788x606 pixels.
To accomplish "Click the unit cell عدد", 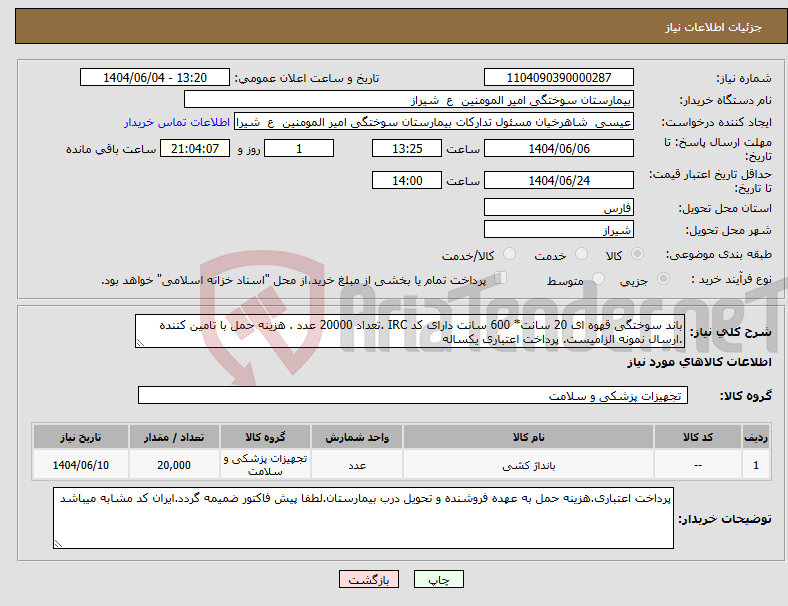I will coord(357,466).
